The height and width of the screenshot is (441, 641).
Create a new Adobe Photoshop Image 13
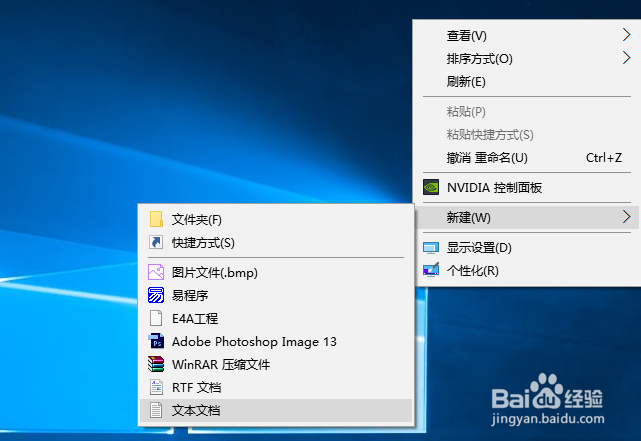(x=276, y=341)
